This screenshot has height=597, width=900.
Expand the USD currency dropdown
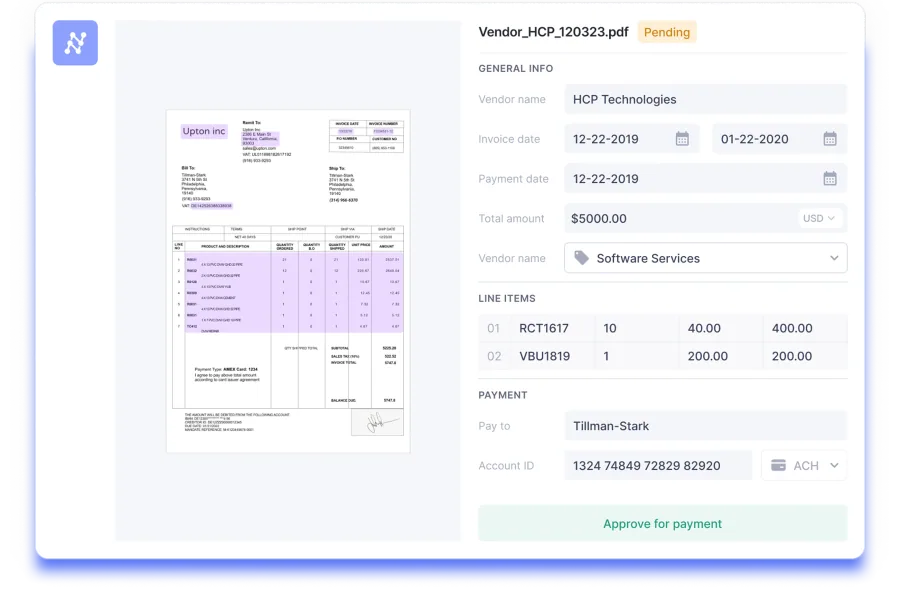pos(819,218)
